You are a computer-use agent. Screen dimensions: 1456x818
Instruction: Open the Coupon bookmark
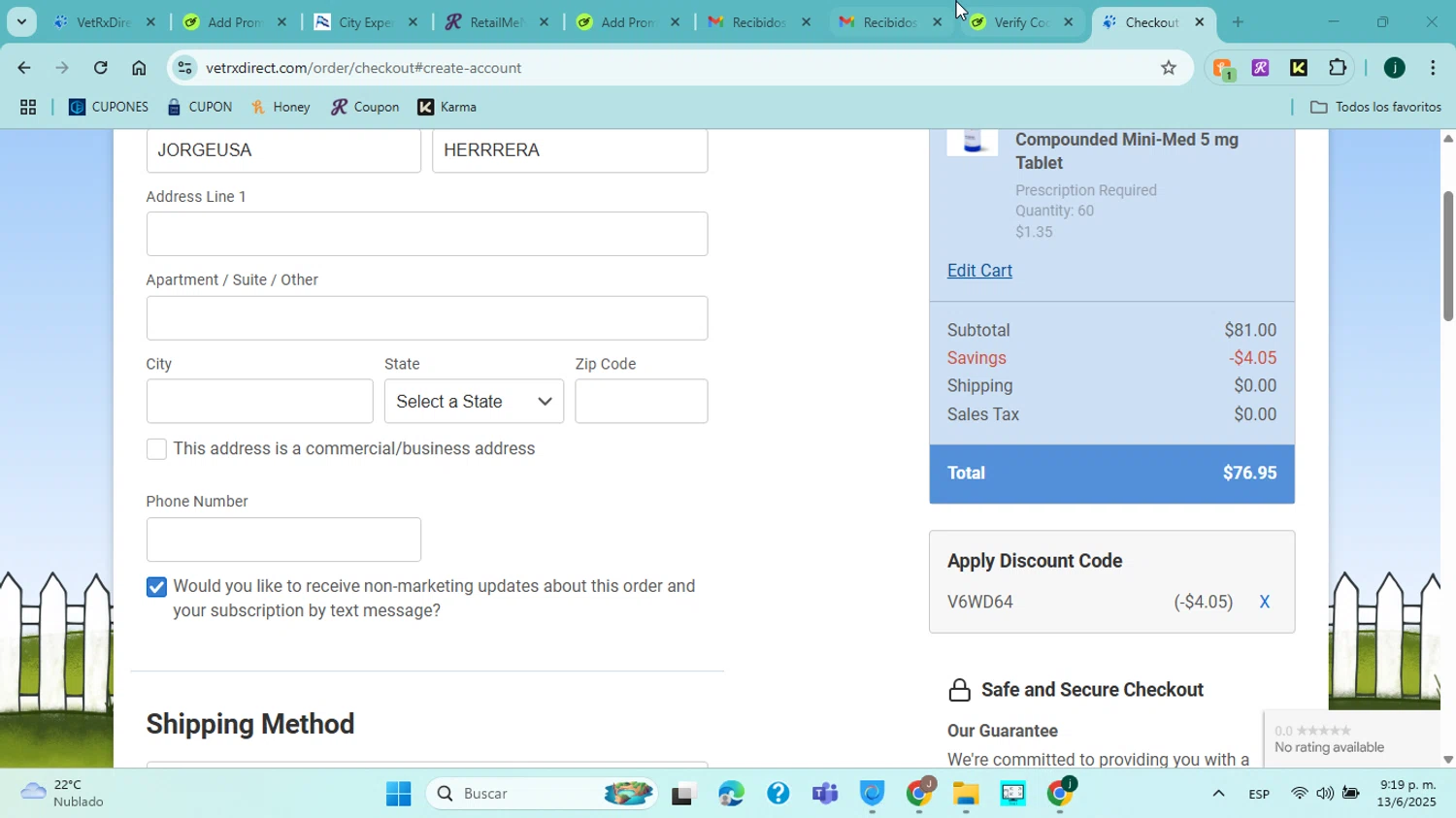[365, 107]
